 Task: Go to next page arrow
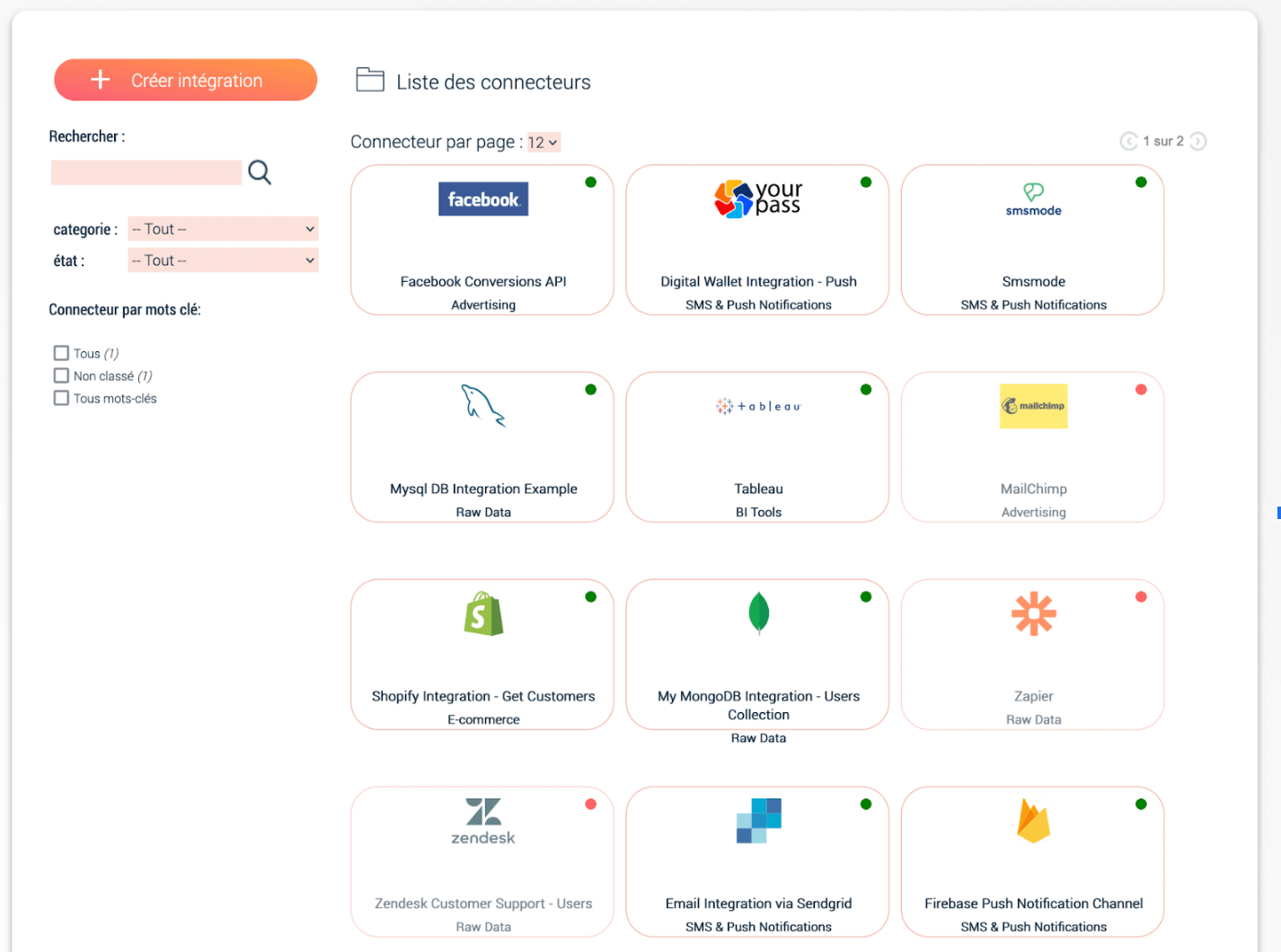tap(1198, 141)
